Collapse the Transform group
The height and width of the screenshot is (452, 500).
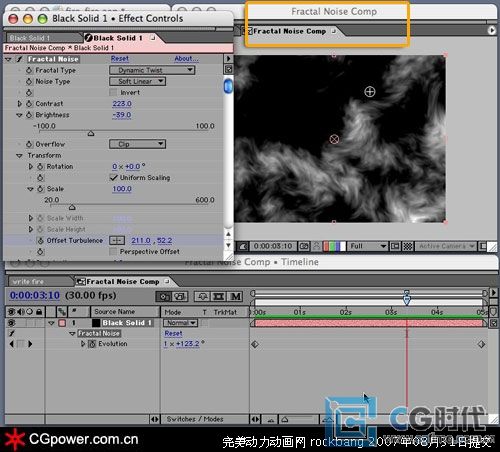(19, 156)
